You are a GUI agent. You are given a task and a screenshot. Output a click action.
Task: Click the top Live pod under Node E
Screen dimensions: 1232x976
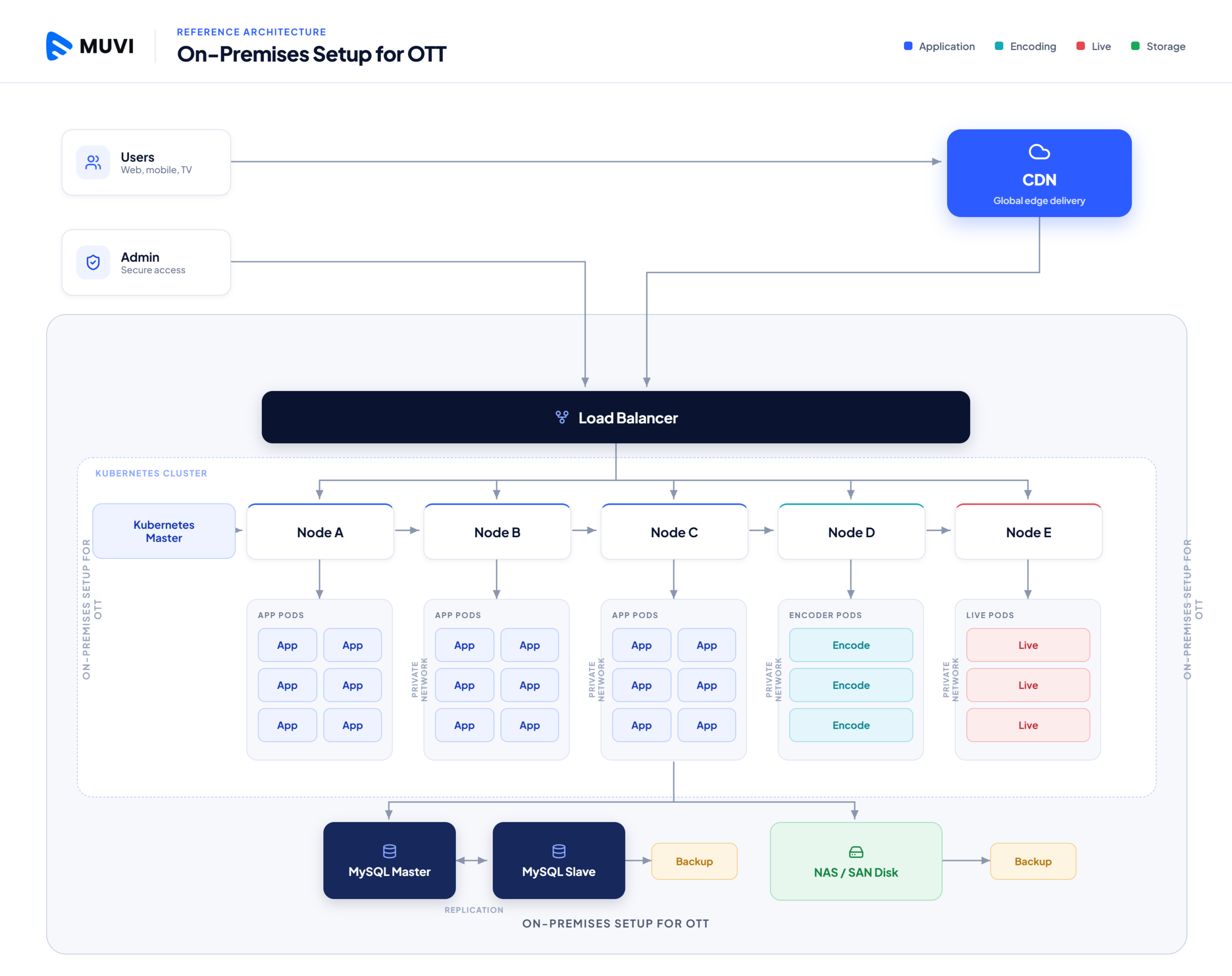click(x=1028, y=645)
